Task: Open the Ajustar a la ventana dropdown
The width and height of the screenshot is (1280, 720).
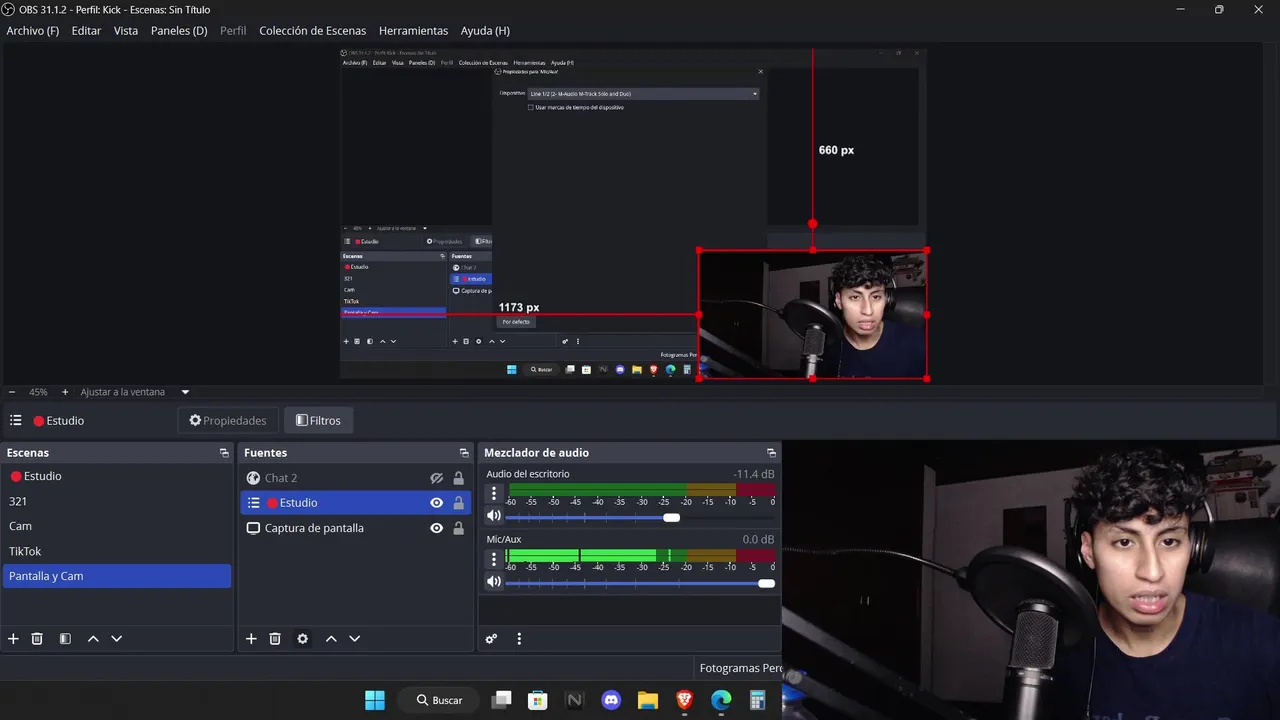Action: [x=135, y=392]
